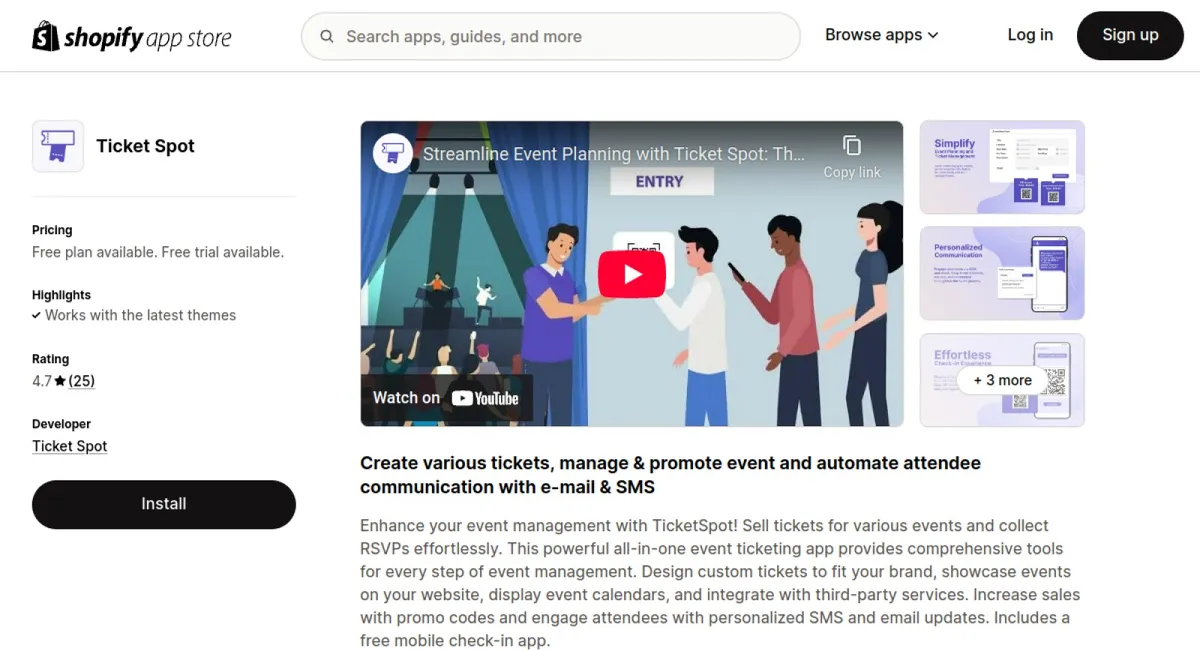Play the YouTube video
Image resolution: width=1200 pixels, height=650 pixels.
pos(632,274)
